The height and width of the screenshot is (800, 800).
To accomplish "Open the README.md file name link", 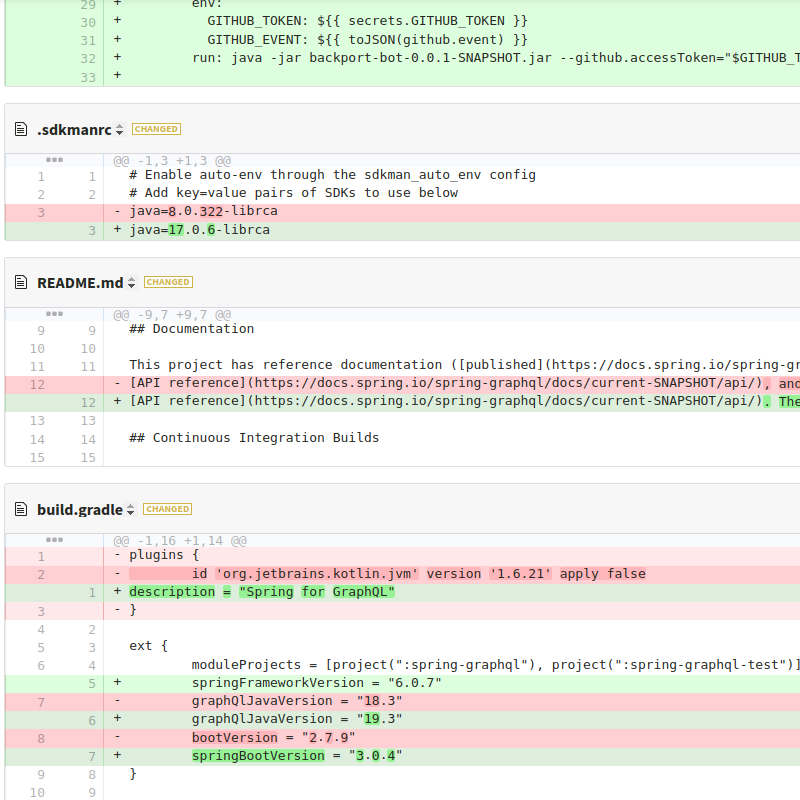I will [x=80, y=283].
